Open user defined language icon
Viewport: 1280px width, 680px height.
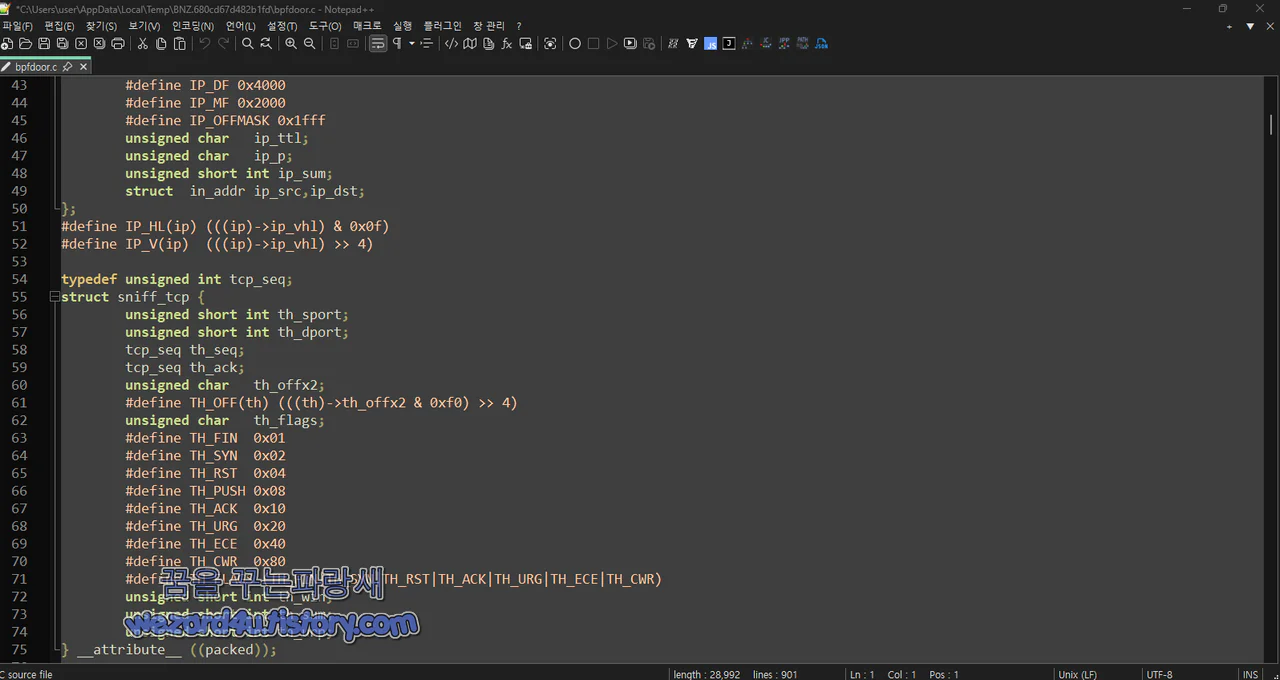tap(451, 44)
